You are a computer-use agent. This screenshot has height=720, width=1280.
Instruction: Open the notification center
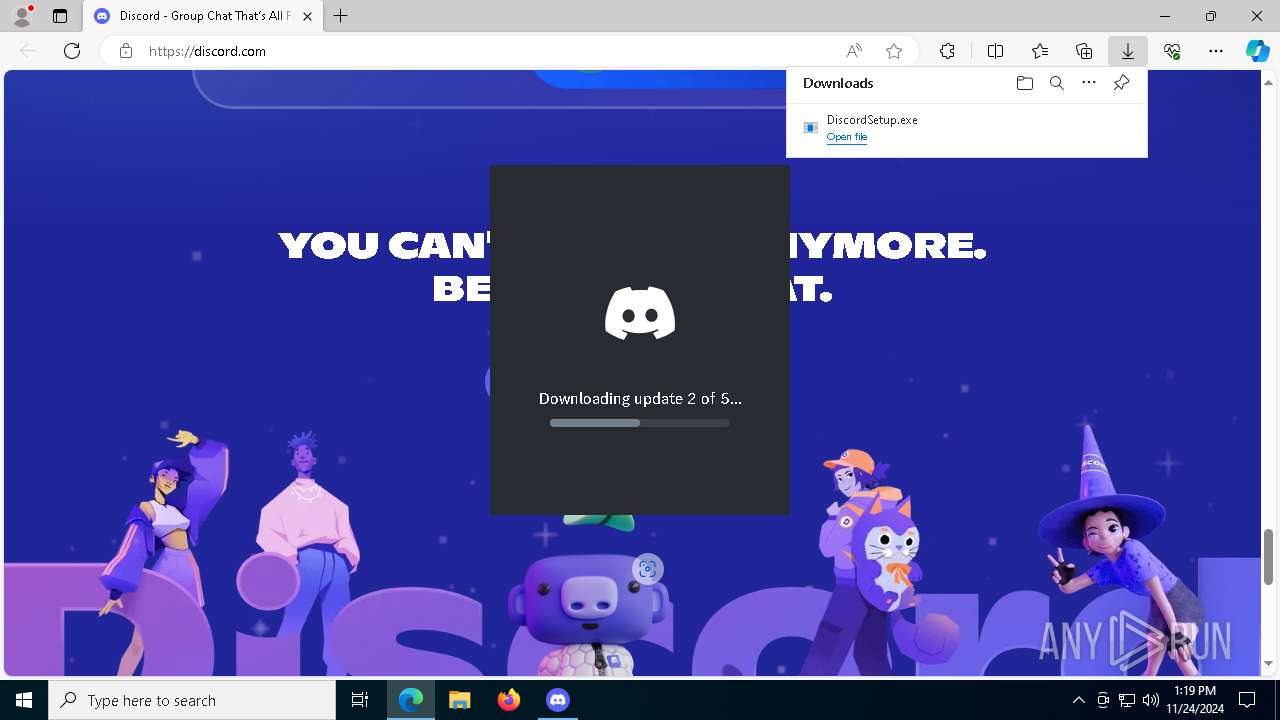[1247, 700]
